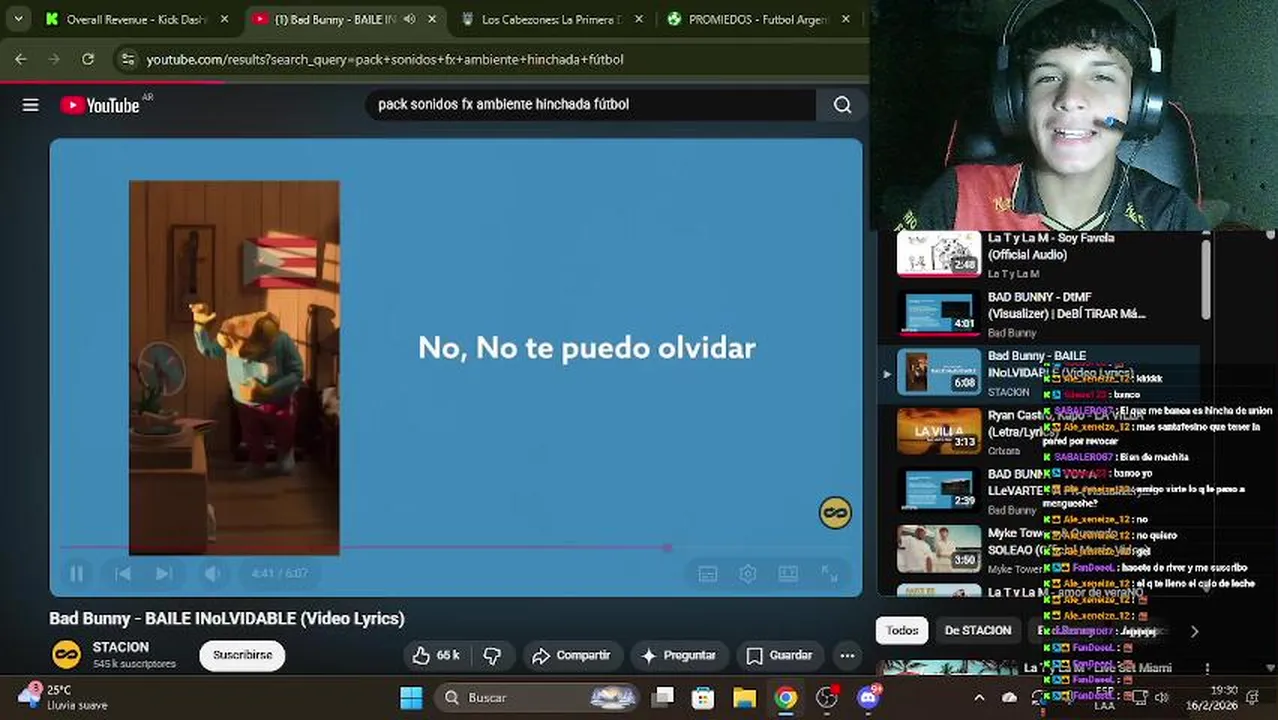Open the more actions three-dot menu
This screenshot has width=1278, height=720.
click(x=847, y=655)
